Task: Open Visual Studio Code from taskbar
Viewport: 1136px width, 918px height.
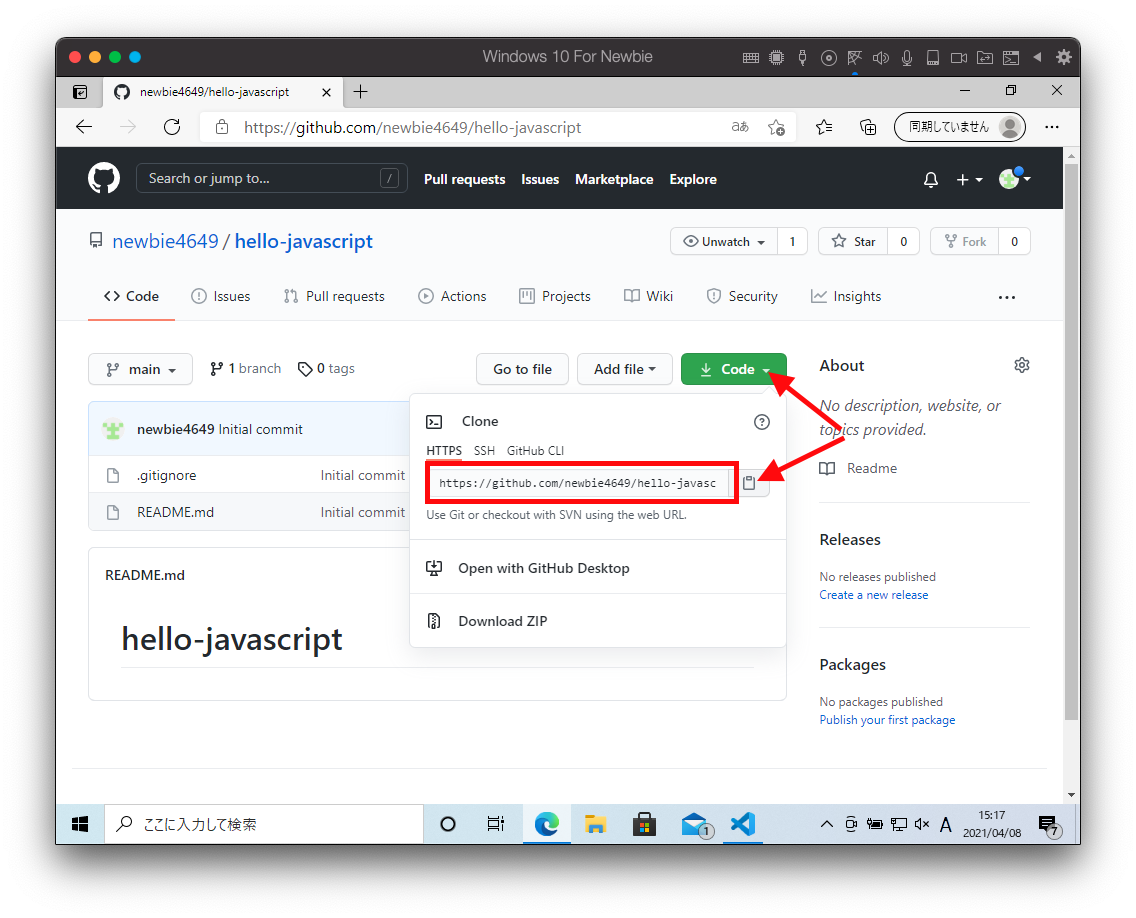Action: pos(743,824)
